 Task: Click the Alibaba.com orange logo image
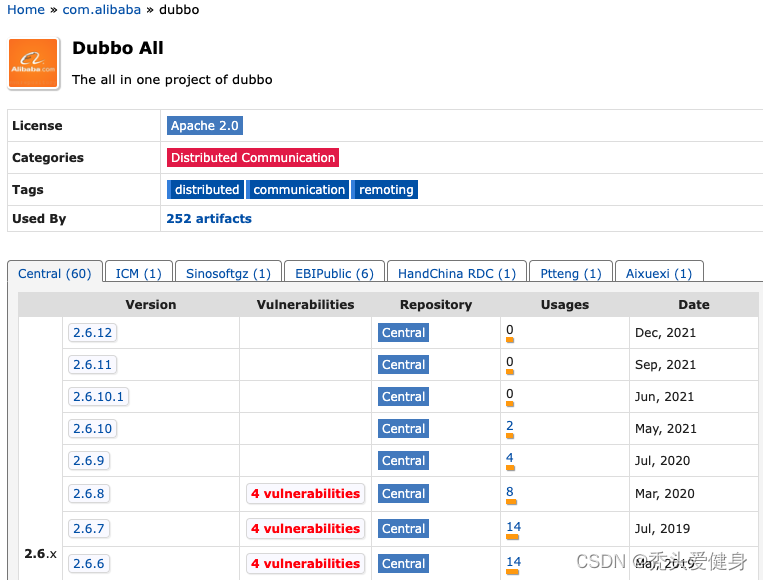(33, 63)
